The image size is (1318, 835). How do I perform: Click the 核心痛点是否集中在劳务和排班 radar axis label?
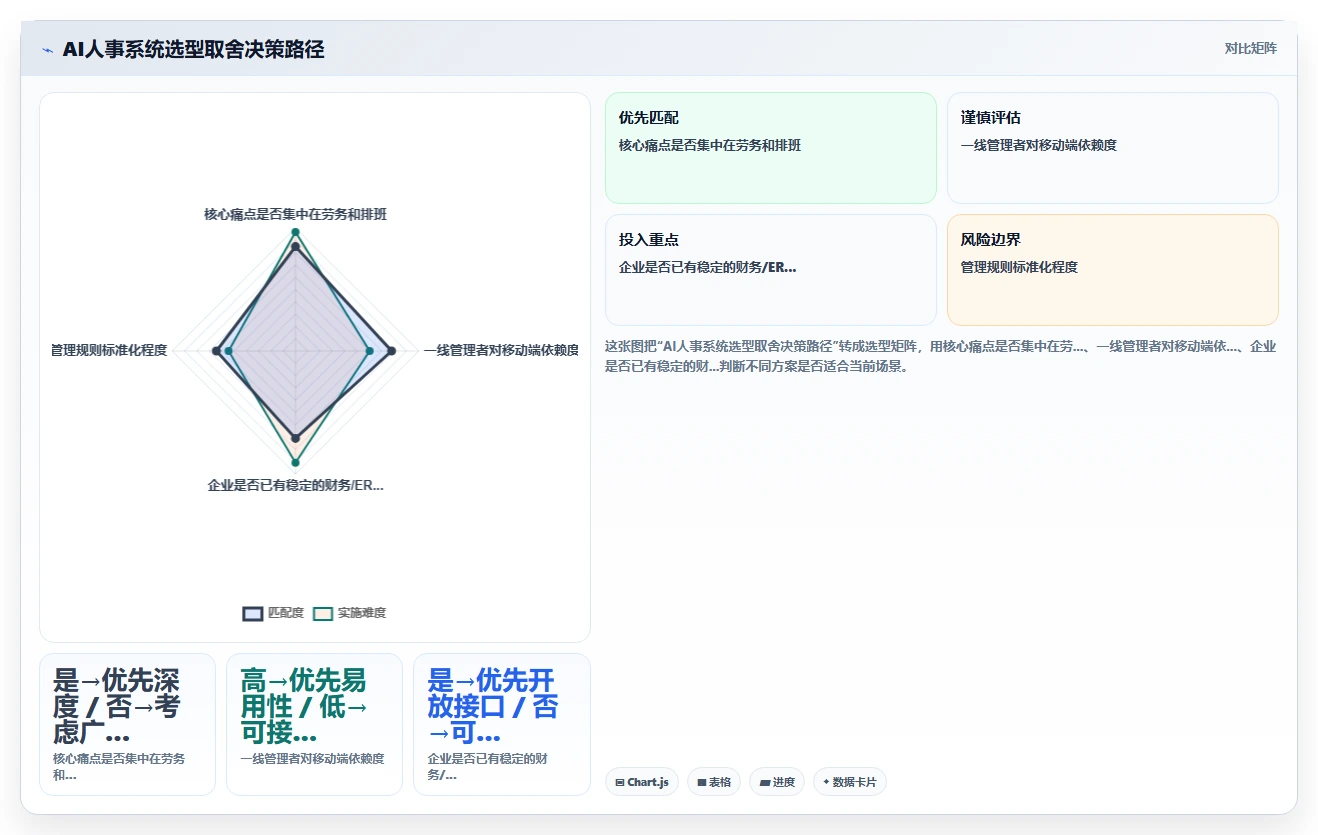(295, 215)
